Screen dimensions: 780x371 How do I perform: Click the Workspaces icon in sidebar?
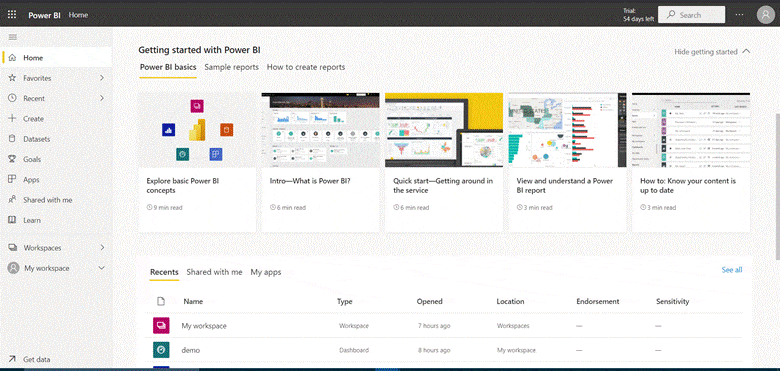click(12, 248)
